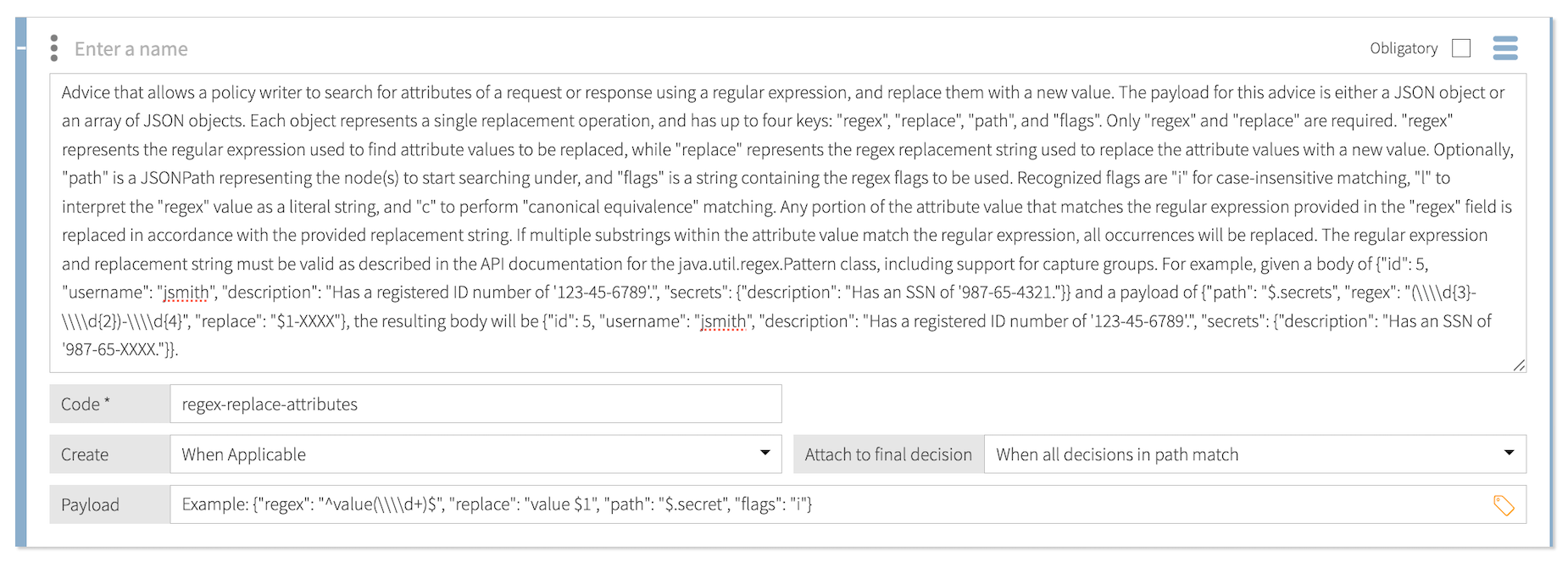Click the arrow on the When Applicable selector
The width and height of the screenshot is (1568, 568).
click(x=765, y=454)
